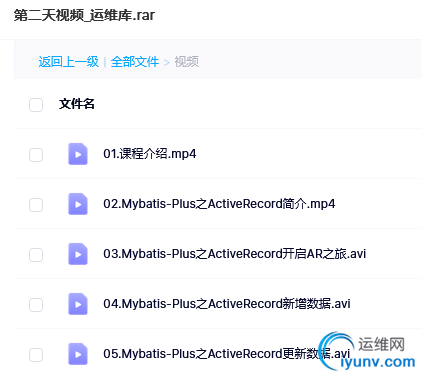Click the video icon for 01.课程介绍.mp4
This screenshot has width=421, height=378.
(78, 154)
